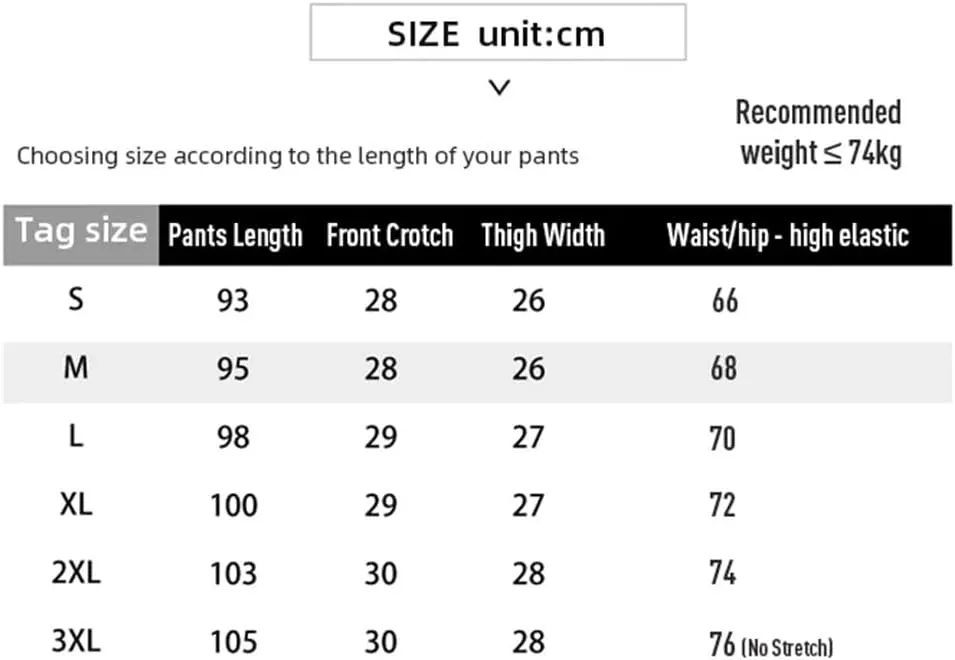
Task: Choose the XL size row label
Action: tap(76, 504)
